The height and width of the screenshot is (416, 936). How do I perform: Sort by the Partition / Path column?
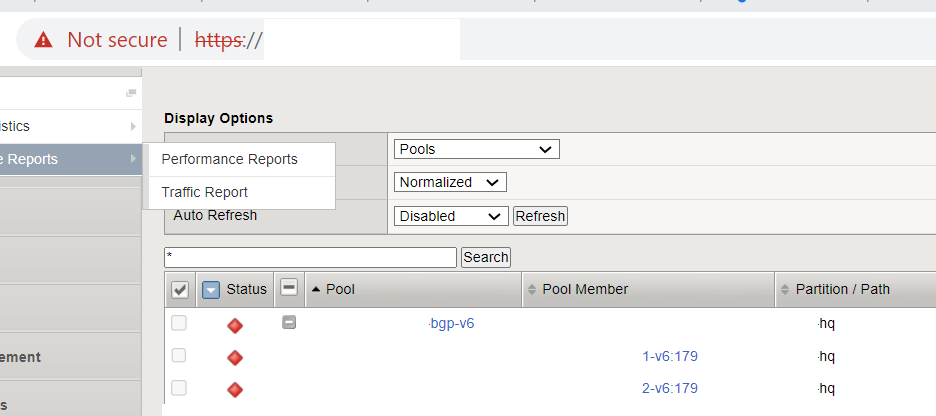pos(842,289)
